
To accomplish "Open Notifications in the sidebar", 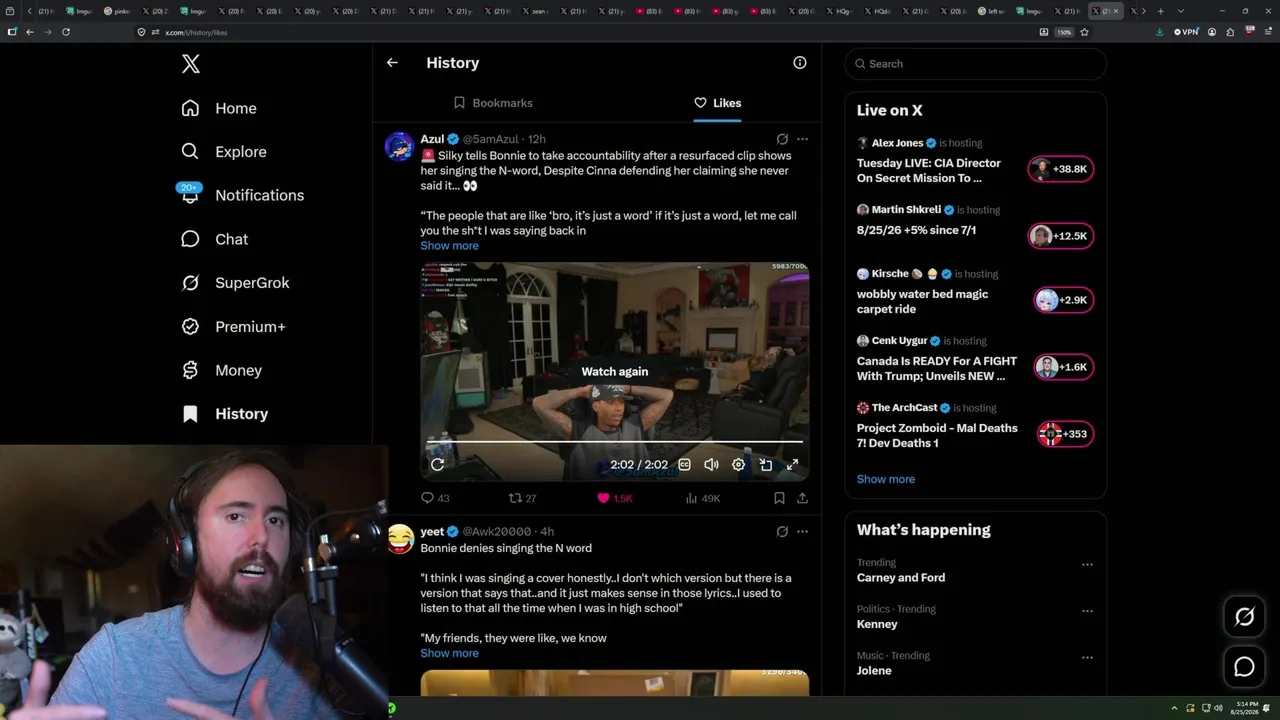I will tap(242, 195).
